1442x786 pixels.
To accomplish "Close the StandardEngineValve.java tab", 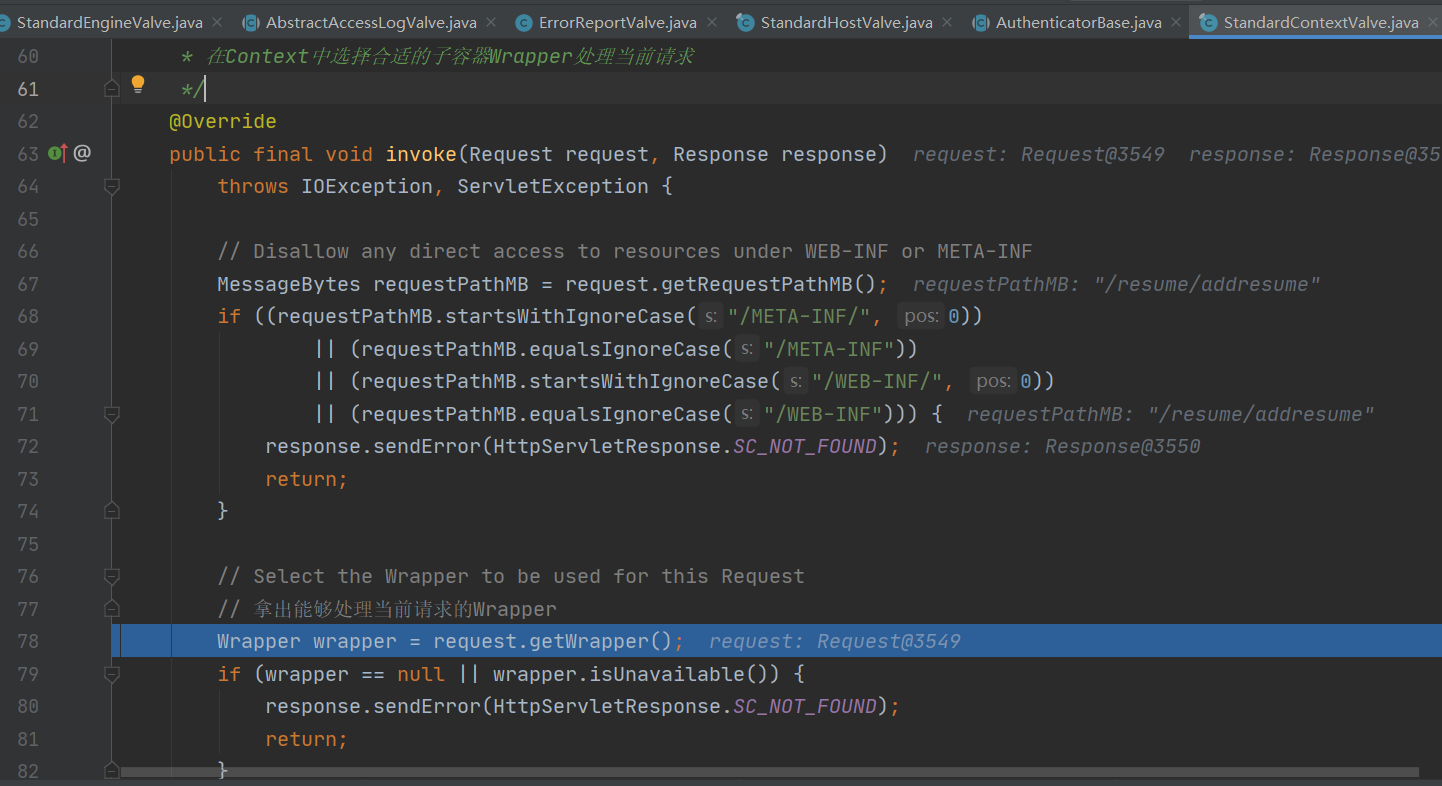I will (216, 22).
